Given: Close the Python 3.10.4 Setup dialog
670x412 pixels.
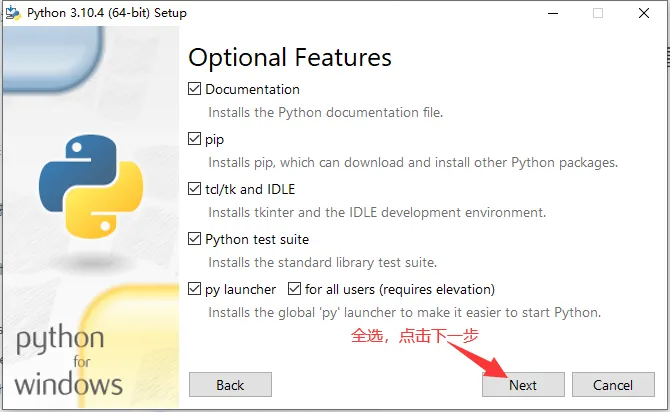Looking at the screenshot, I should [644, 13].
